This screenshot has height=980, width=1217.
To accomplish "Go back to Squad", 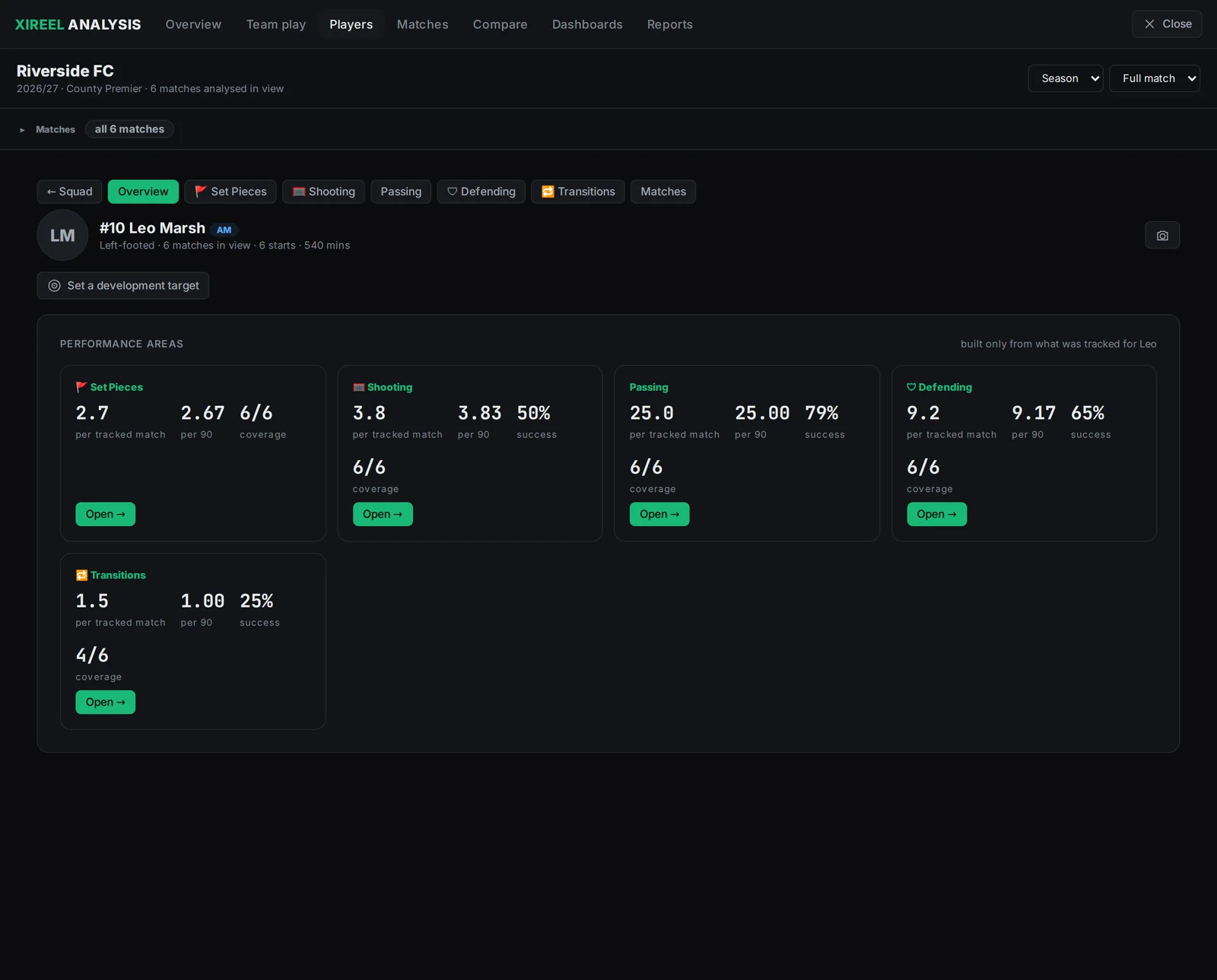I will pyautogui.click(x=69, y=192).
